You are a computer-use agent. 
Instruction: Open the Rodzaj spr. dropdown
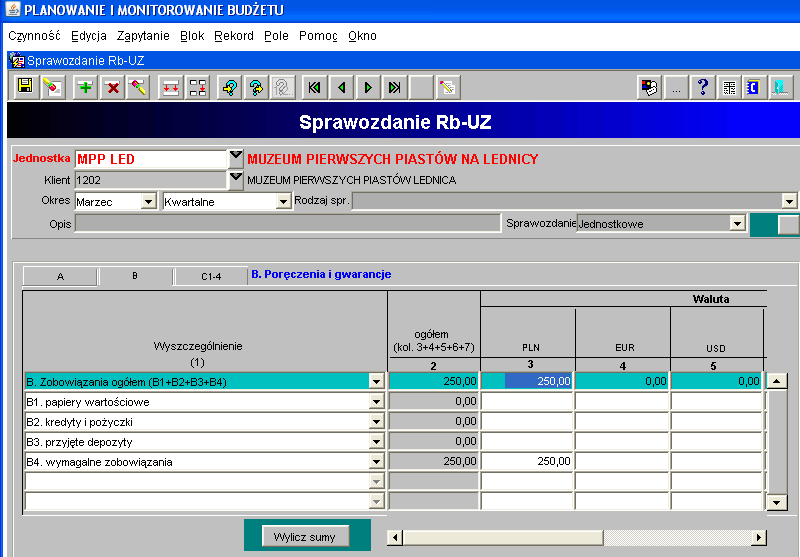click(789, 200)
